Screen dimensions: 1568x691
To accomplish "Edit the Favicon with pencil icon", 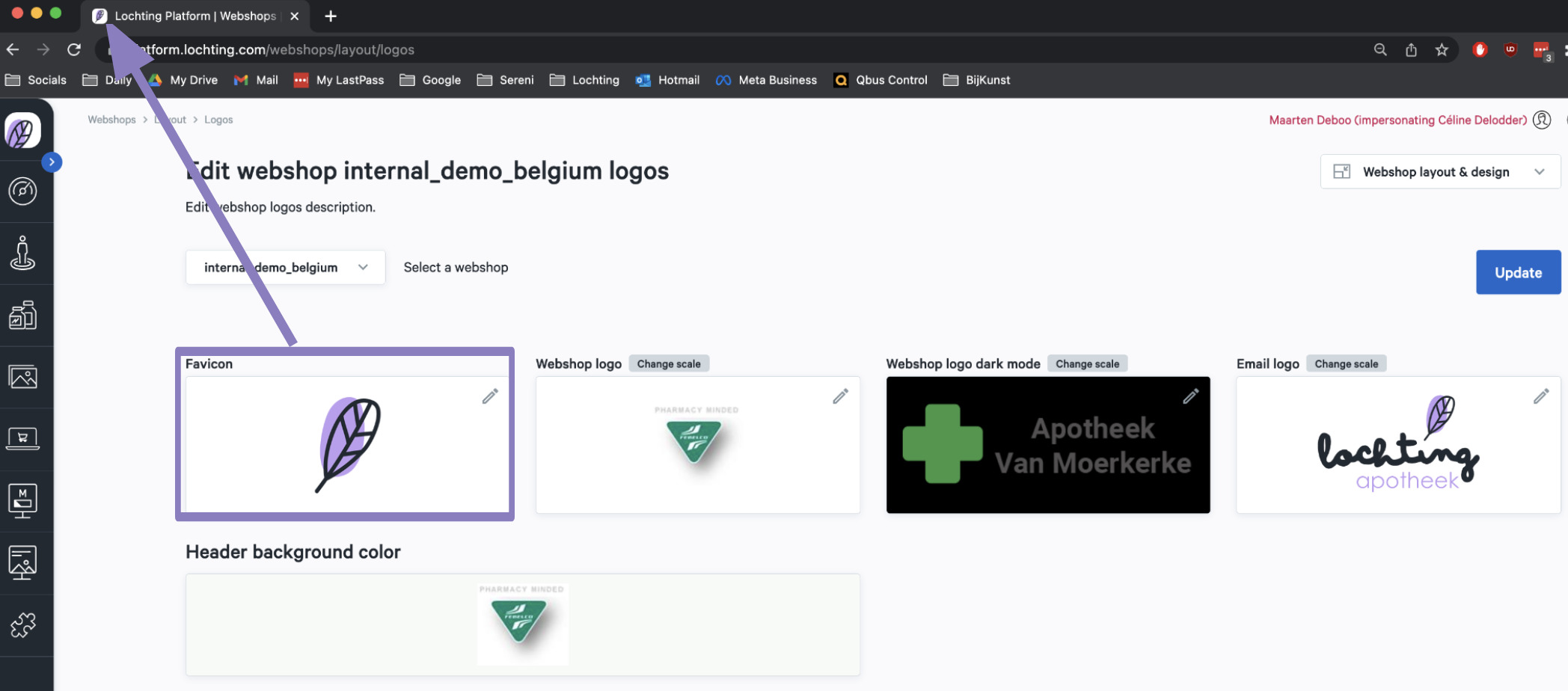I will 490,396.
